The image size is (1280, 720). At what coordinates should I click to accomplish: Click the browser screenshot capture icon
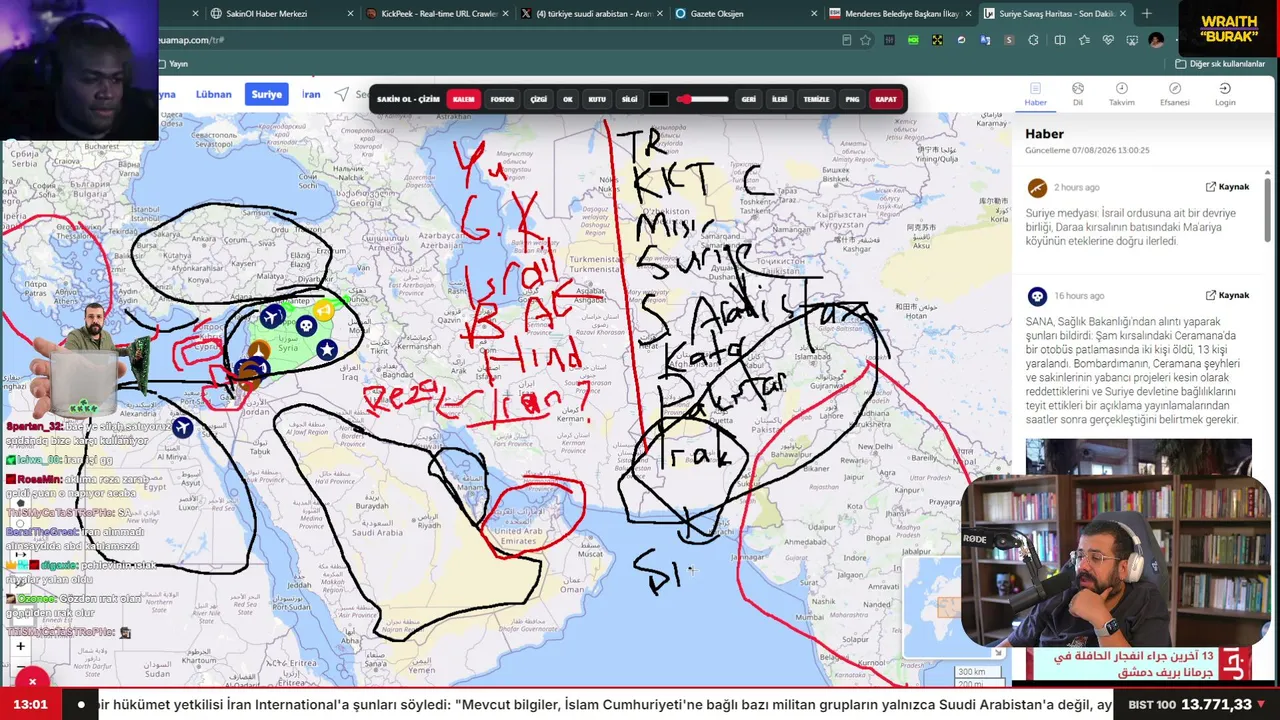pos(1132,40)
